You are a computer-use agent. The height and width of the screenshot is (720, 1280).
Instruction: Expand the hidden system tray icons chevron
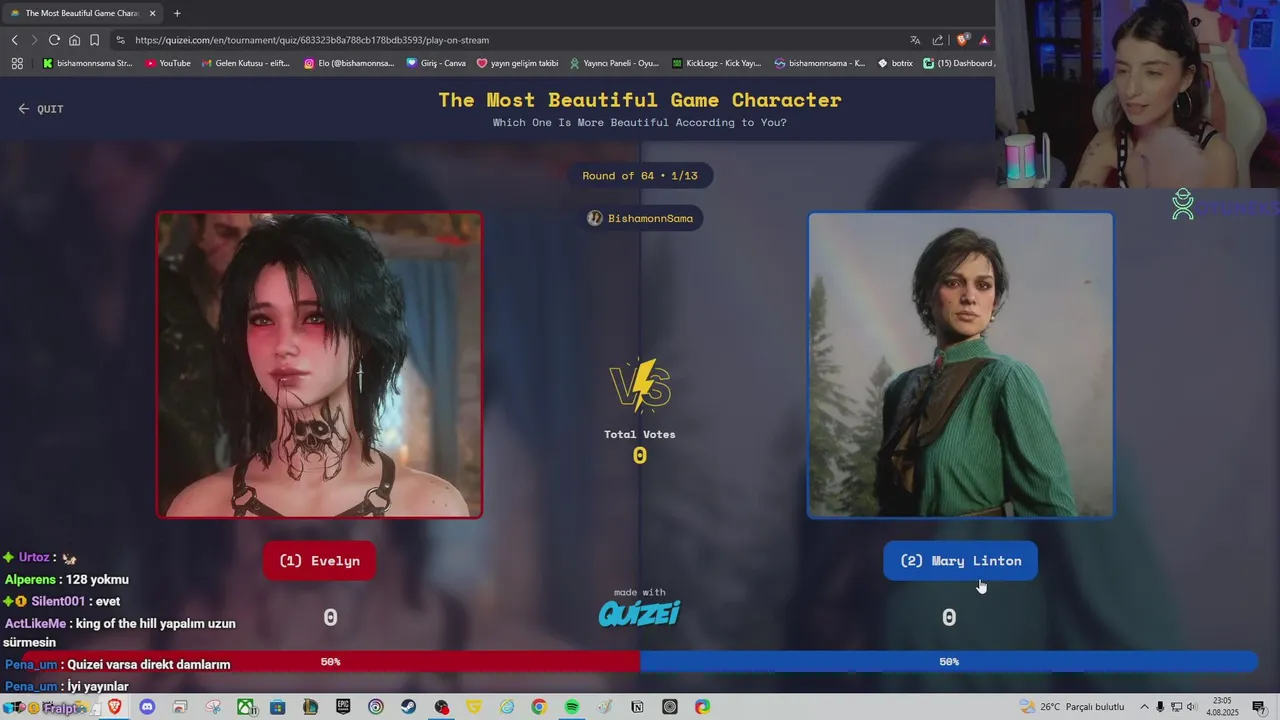[1145, 707]
